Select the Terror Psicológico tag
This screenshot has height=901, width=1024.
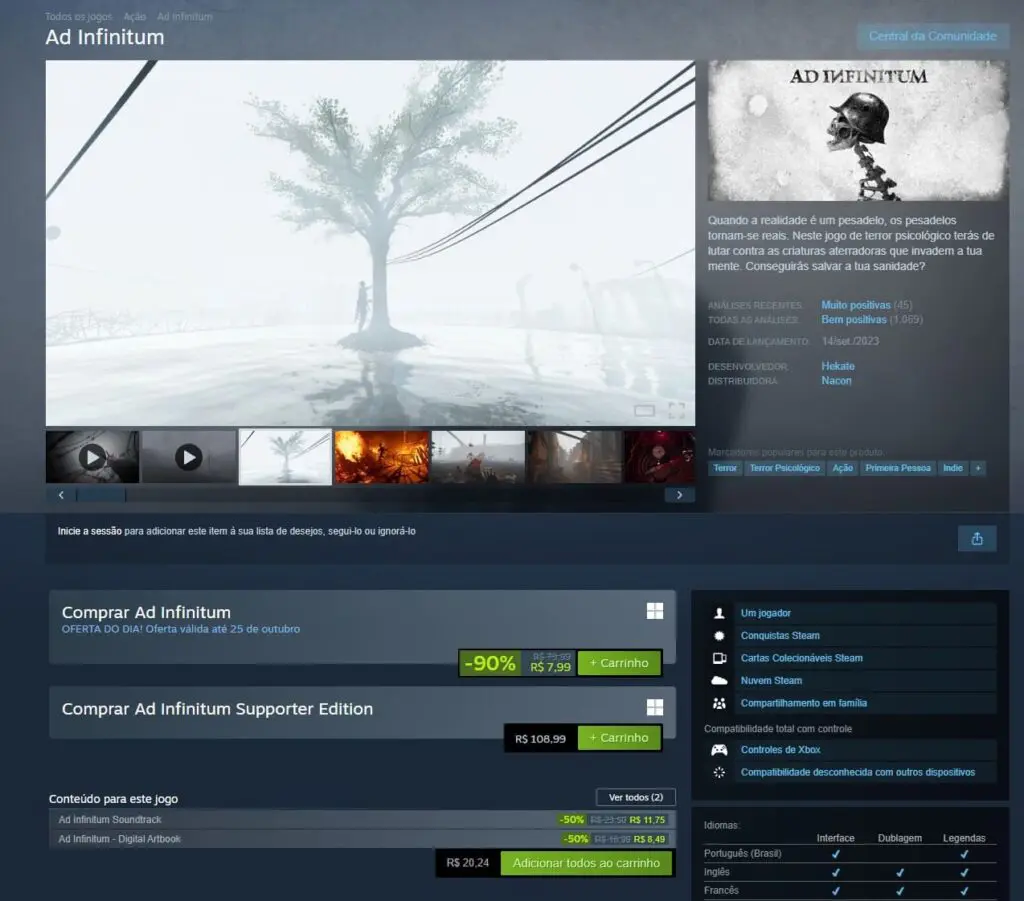click(784, 468)
